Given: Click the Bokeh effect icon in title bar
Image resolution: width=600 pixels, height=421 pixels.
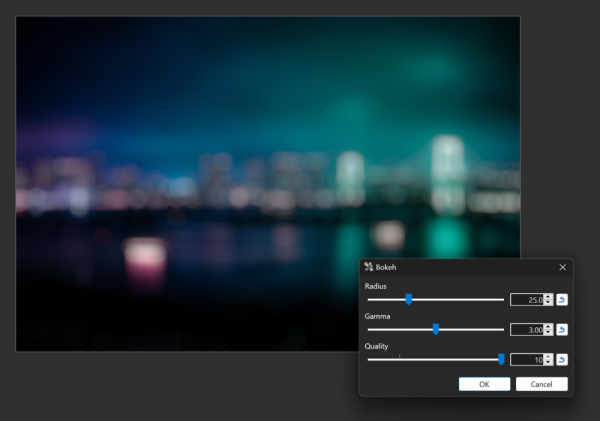Looking at the screenshot, I should (x=368, y=267).
